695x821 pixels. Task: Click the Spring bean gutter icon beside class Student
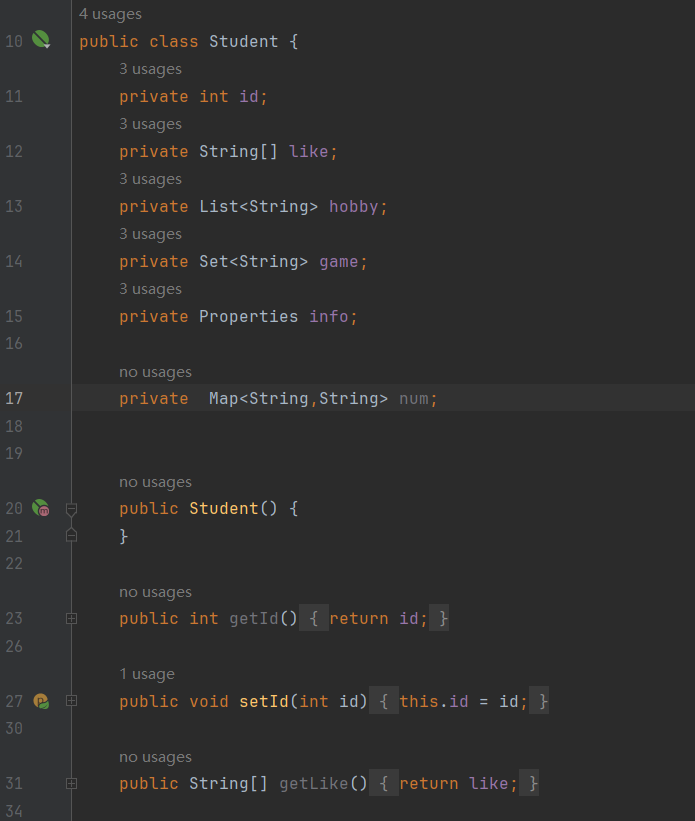(41, 41)
